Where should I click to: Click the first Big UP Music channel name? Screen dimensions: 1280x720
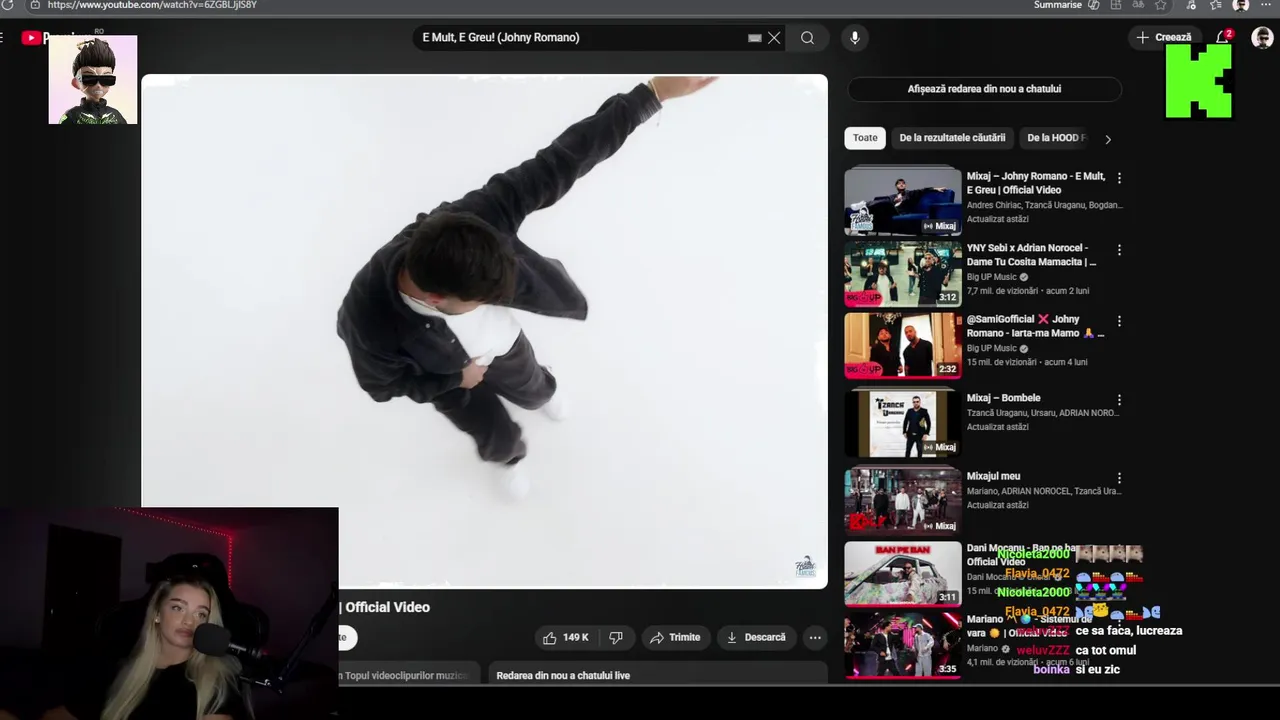[x=991, y=277]
